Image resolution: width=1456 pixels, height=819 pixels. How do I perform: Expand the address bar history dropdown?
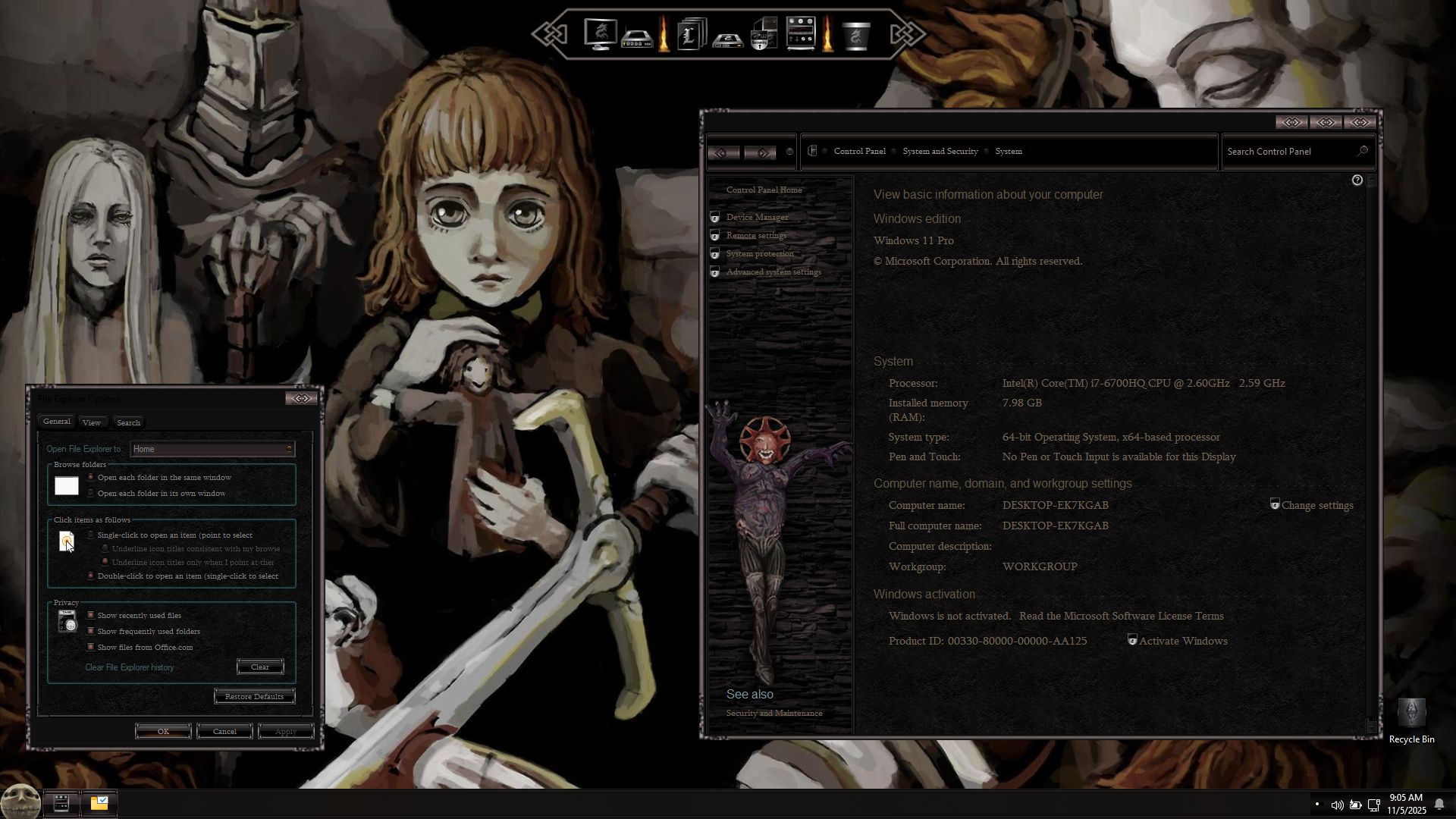tap(789, 152)
